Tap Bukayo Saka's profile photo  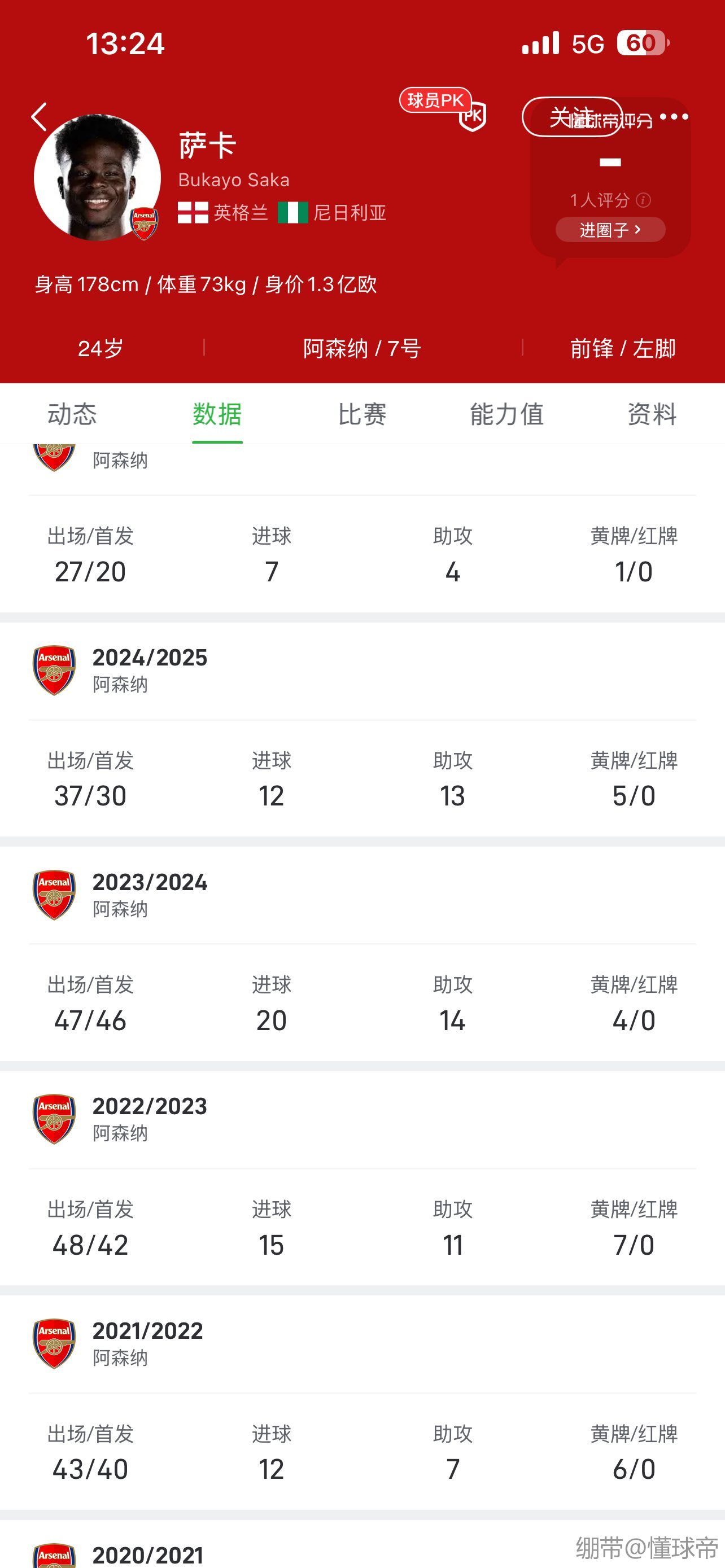pyautogui.click(x=96, y=177)
